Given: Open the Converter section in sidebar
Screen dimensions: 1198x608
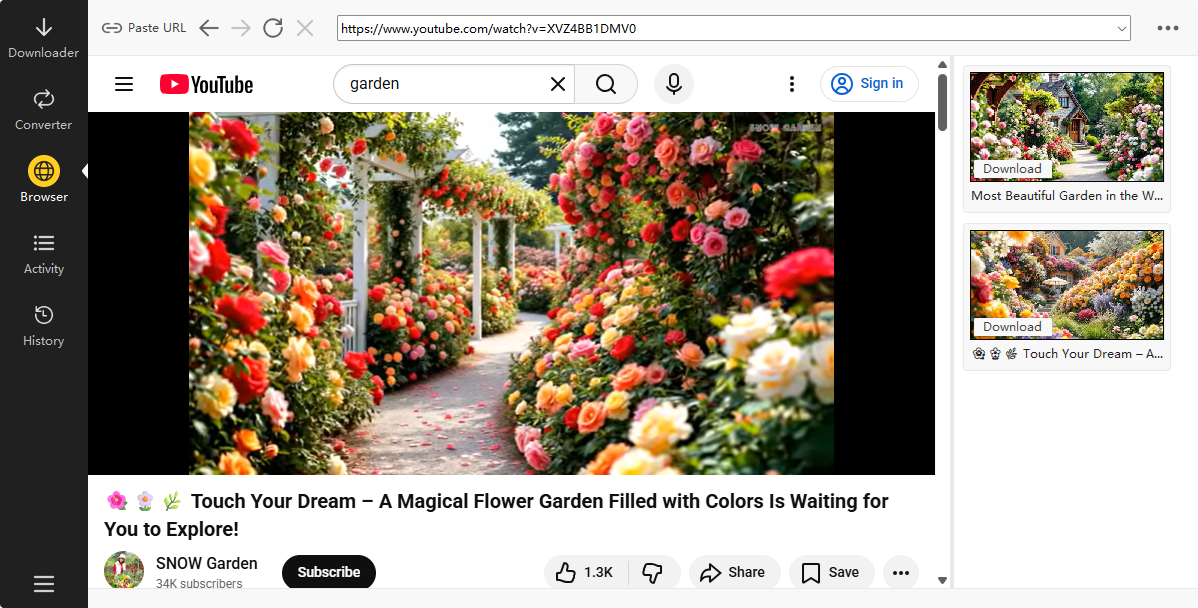Looking at the screenshot, I should (43, 110).
